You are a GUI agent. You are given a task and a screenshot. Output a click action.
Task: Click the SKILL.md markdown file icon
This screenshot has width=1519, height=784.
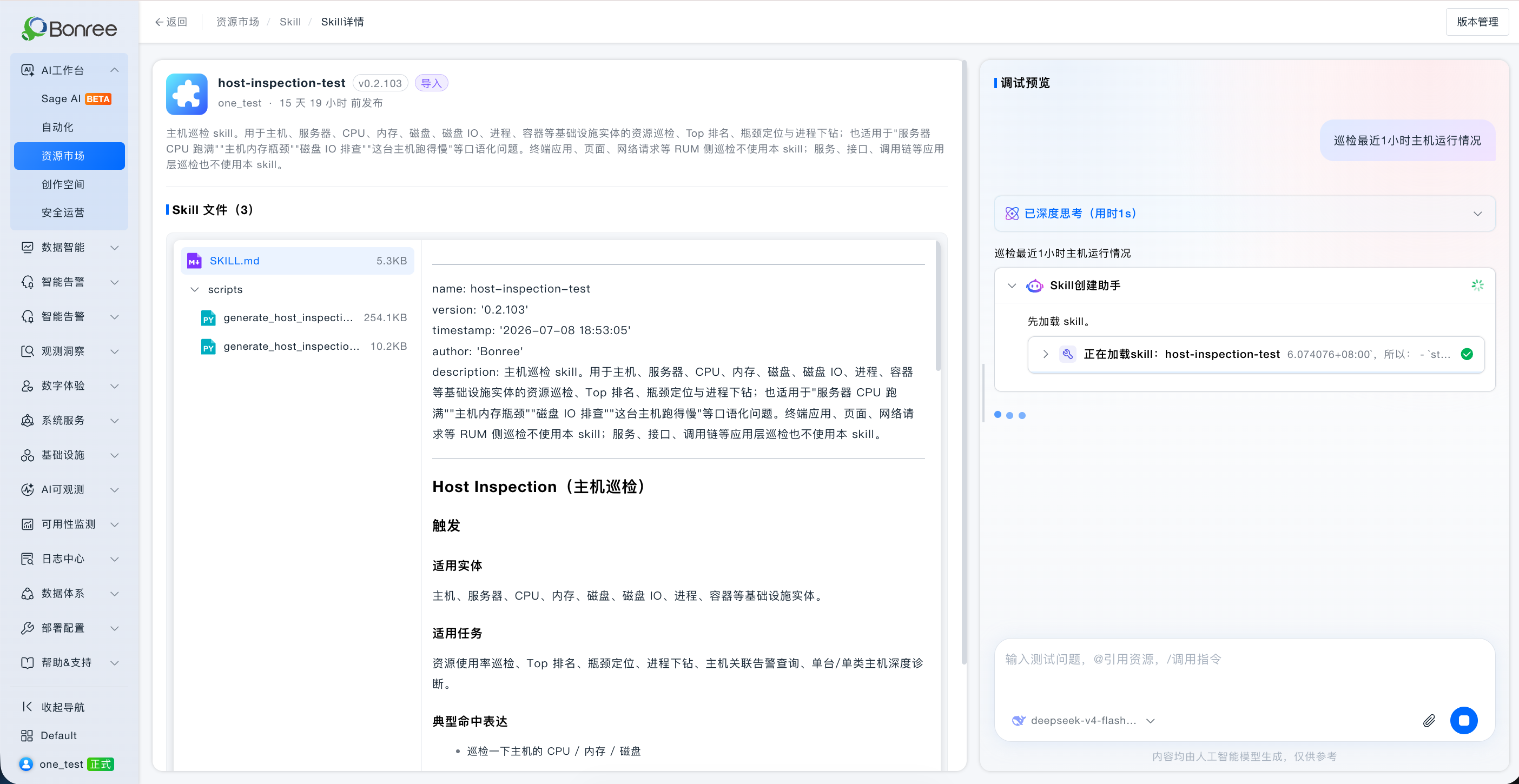[194, 261]
